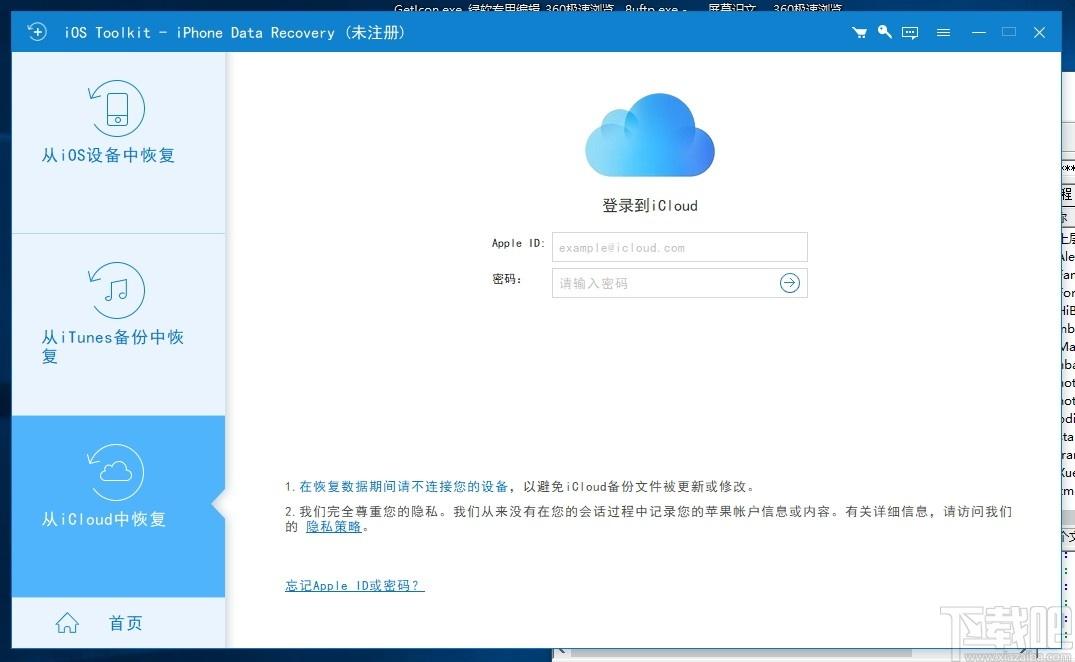Click the large iCloud cloud logo

pos(650,136)
